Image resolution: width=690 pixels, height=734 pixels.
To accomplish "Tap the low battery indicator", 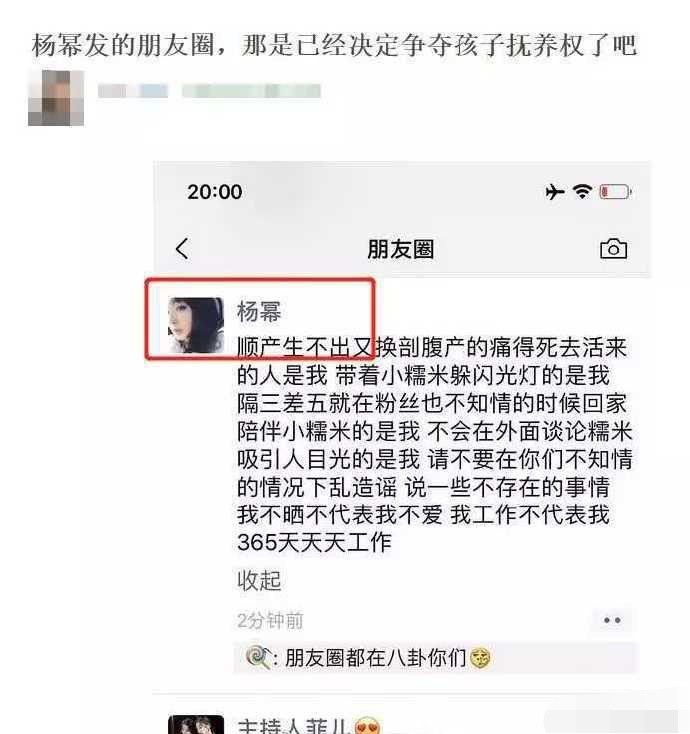I will point(615,191).
